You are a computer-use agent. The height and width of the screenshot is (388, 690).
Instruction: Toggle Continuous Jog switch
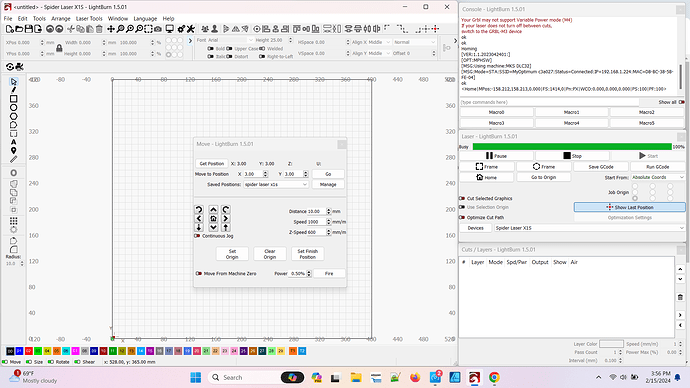[x=197, y=236]
